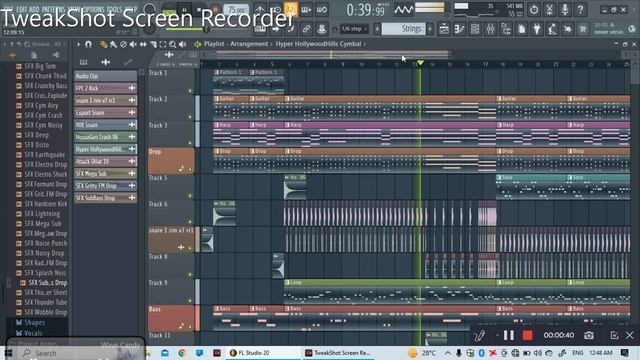Open the project files page icon

pyautogui.click(x=522, y=29)
